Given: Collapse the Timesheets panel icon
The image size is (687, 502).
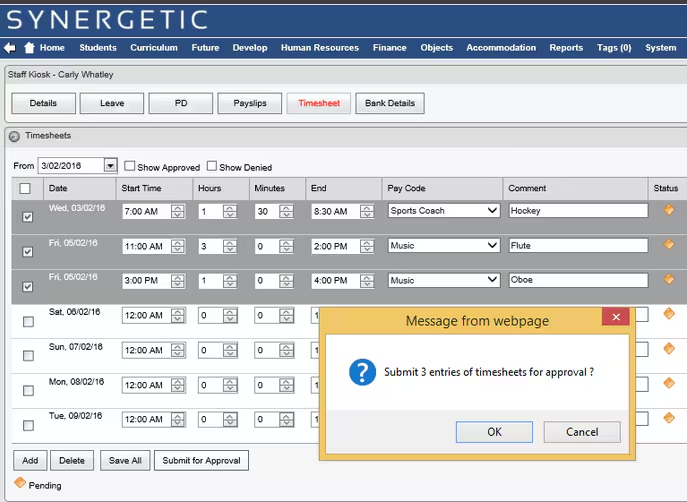Looking at the screenshot, I should pos(14,137).
